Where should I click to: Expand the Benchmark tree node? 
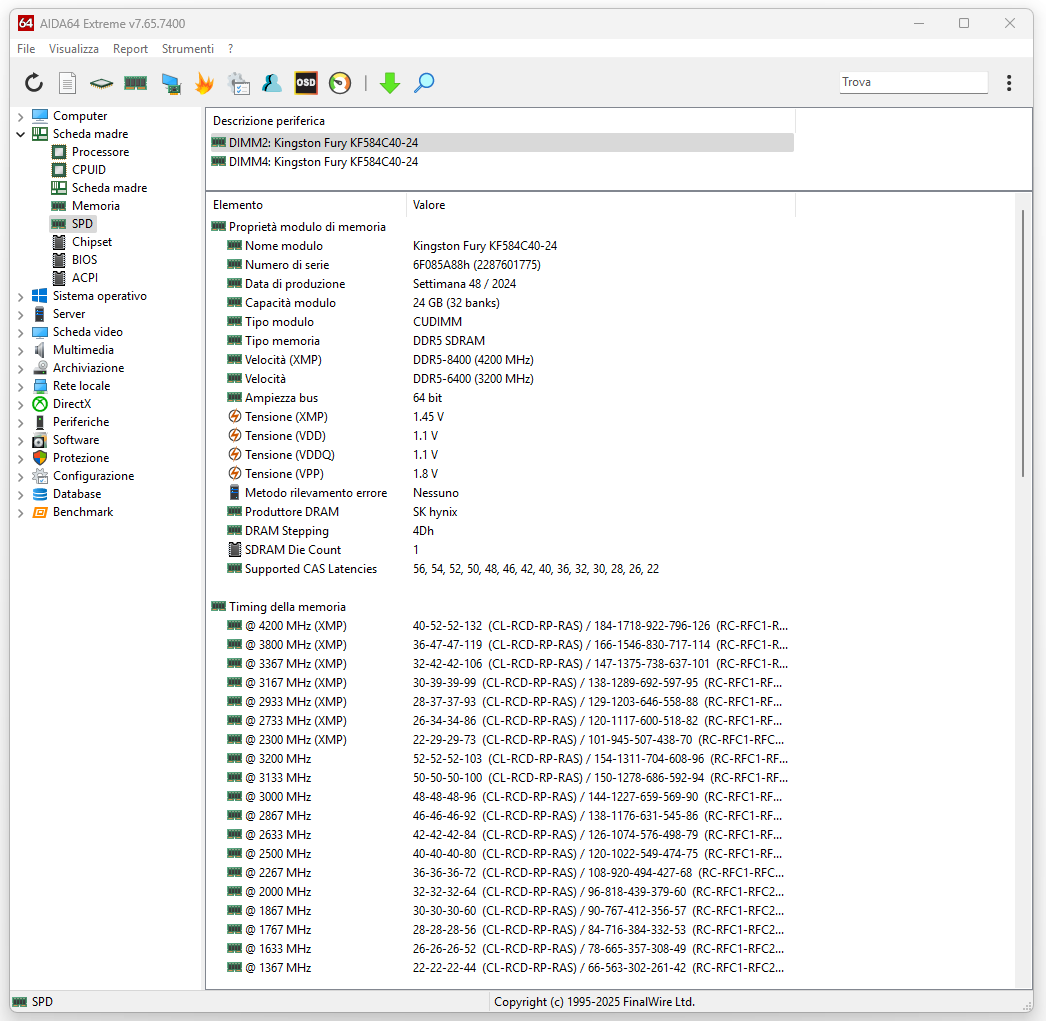point(21,513)
